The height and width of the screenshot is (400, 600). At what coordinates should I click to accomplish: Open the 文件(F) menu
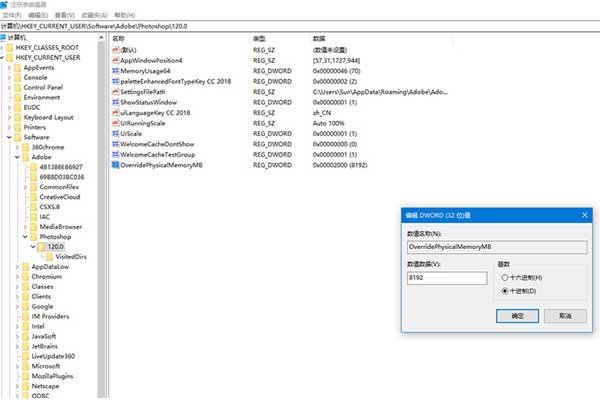coord(11,15)
